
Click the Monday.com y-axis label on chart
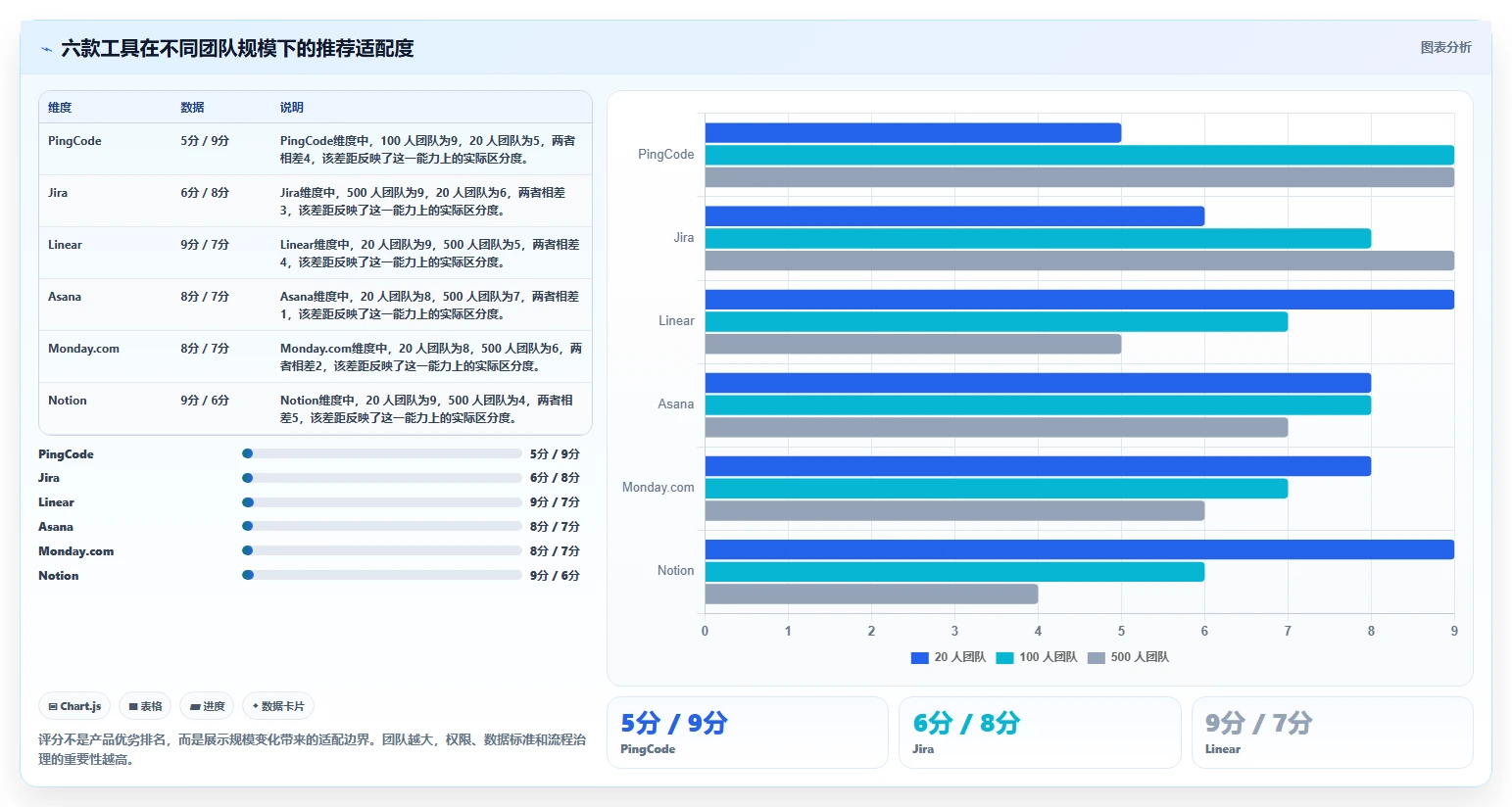point(658,488)
